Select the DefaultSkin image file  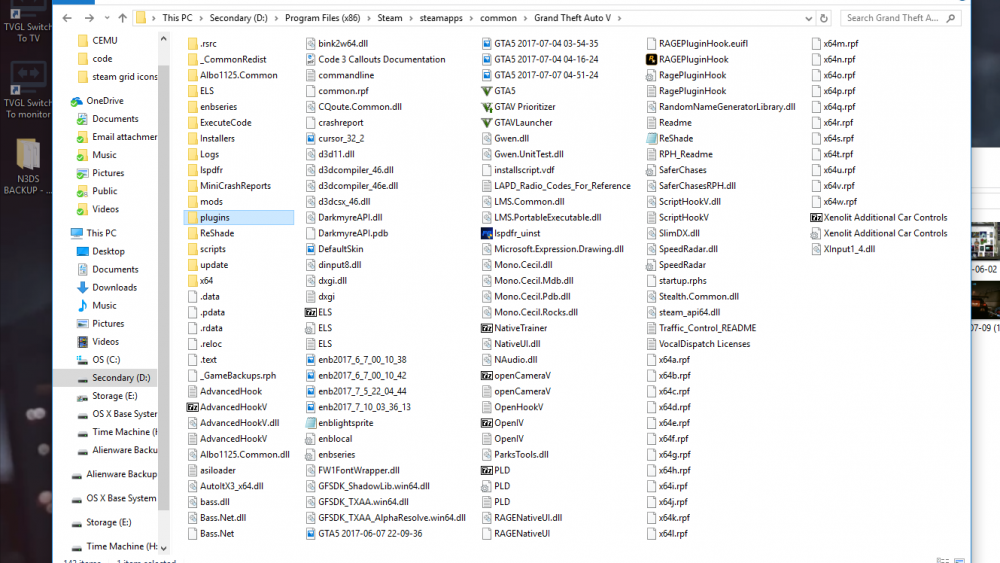pyautogui.click(x=334, y=249)
